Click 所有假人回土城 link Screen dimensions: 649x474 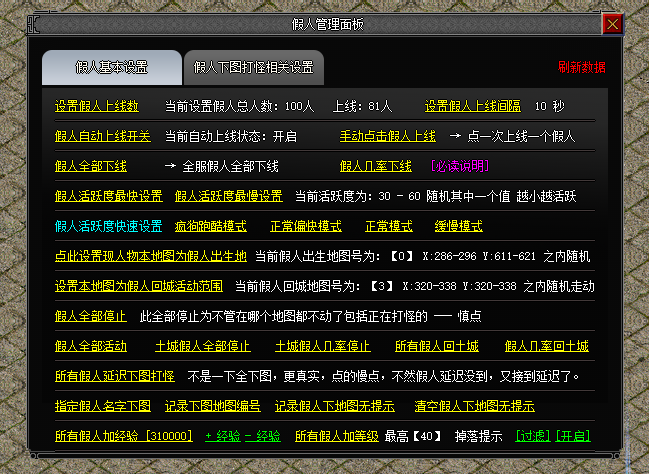click(437, 346)
